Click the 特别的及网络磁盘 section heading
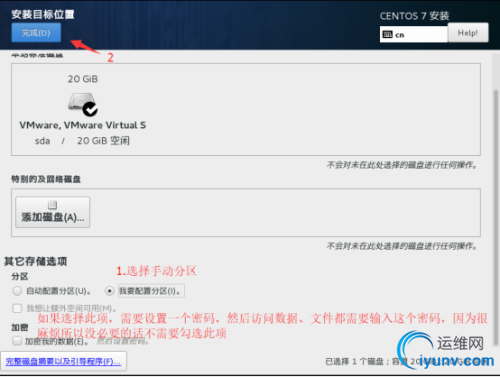 coord(46,179)
